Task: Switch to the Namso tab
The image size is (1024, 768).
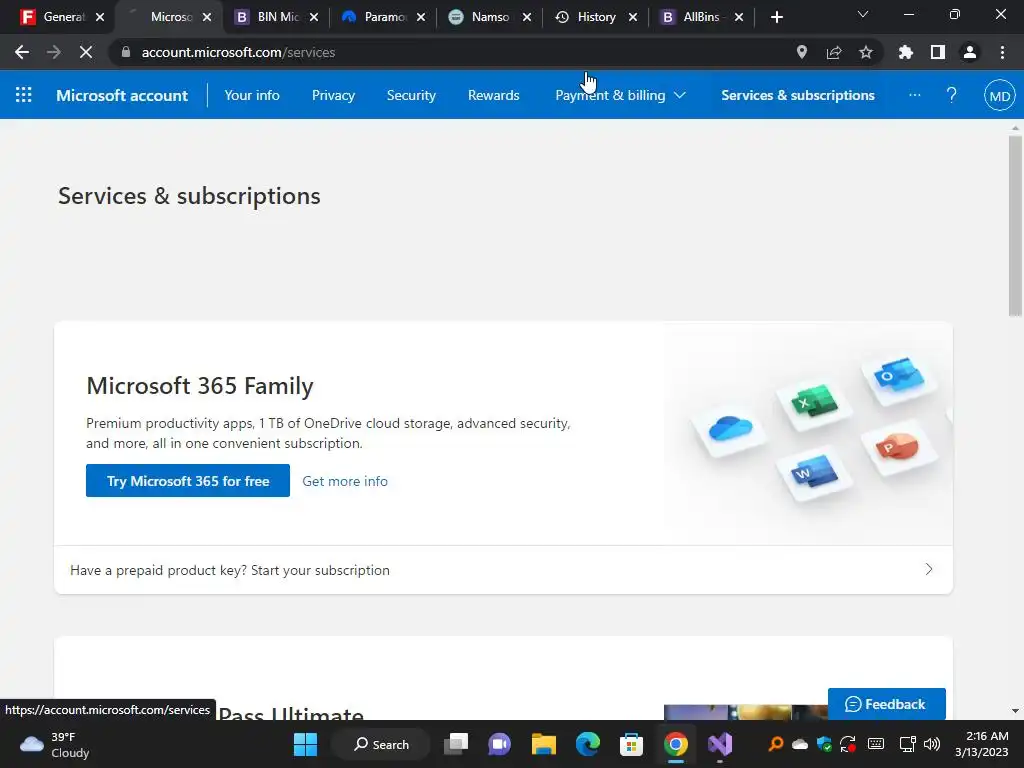Action: click(x=490, y=17)
